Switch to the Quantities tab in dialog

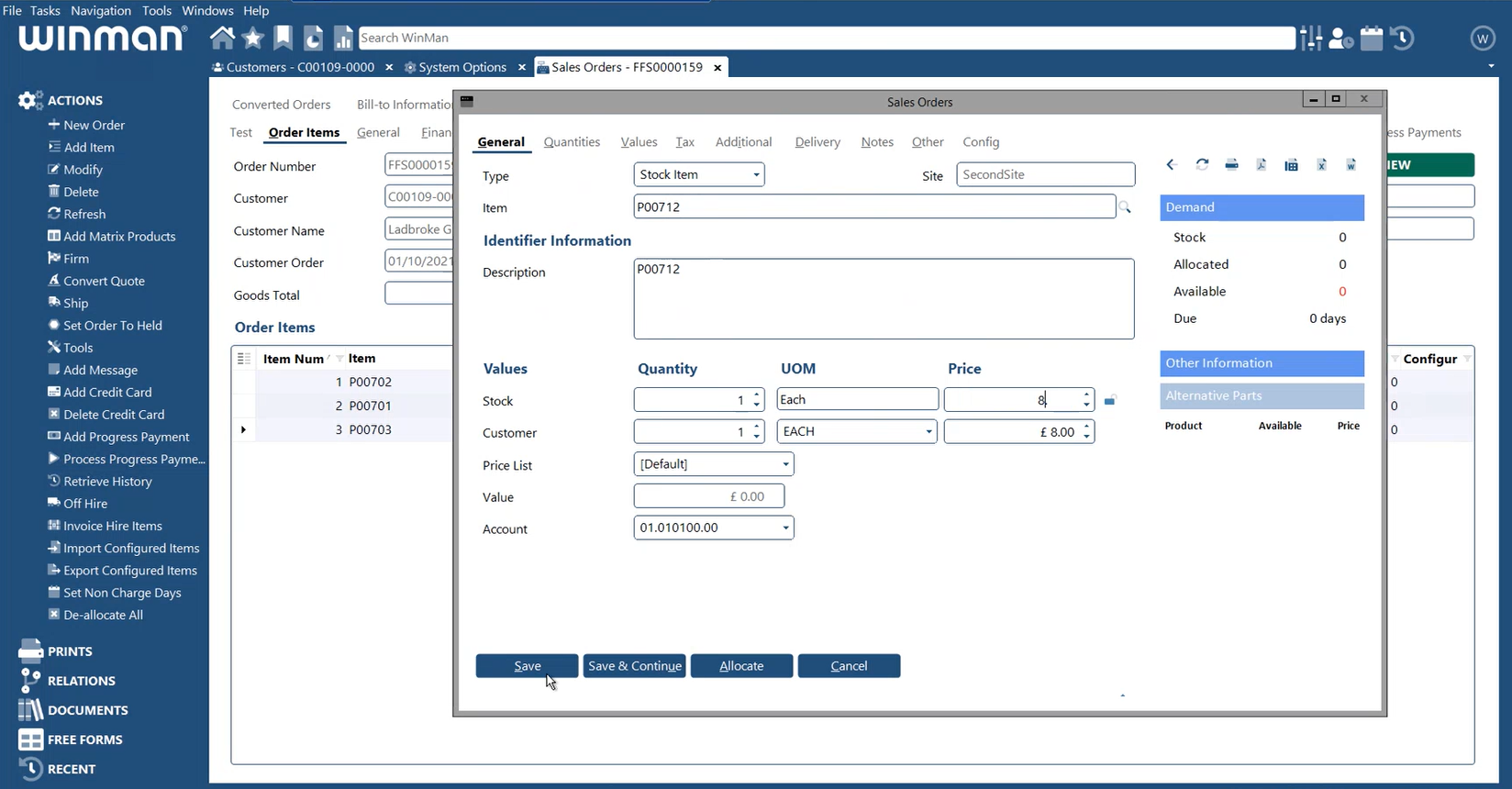(x=572, y=142)
